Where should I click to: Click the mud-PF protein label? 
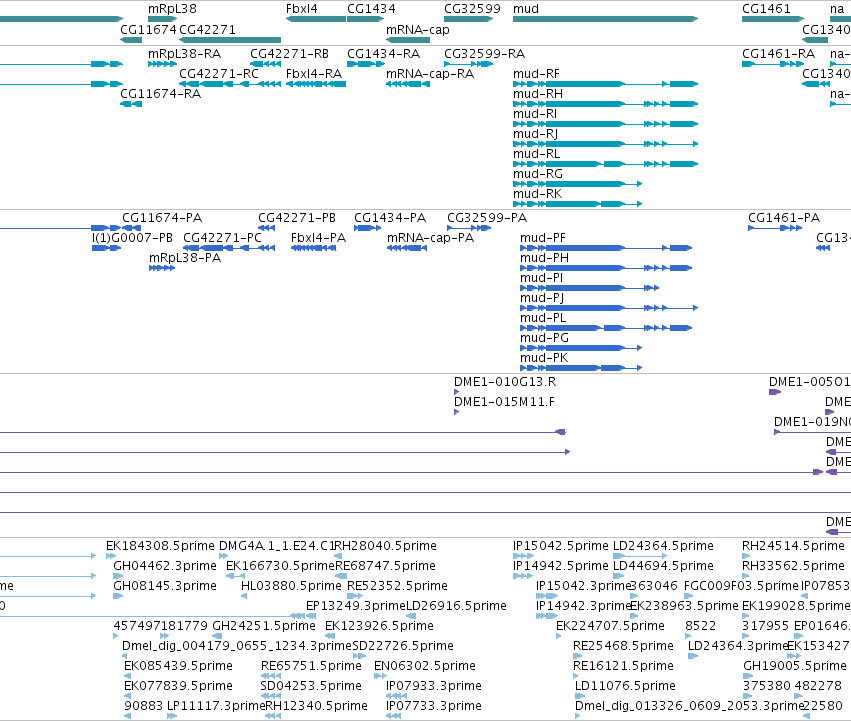(x=543, y=238)
